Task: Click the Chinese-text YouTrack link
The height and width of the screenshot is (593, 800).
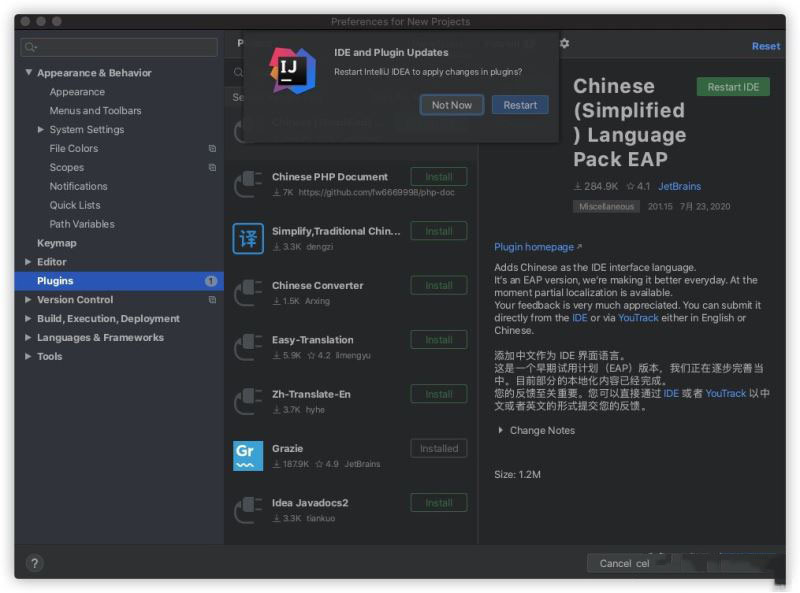Action: click(726, 393)
